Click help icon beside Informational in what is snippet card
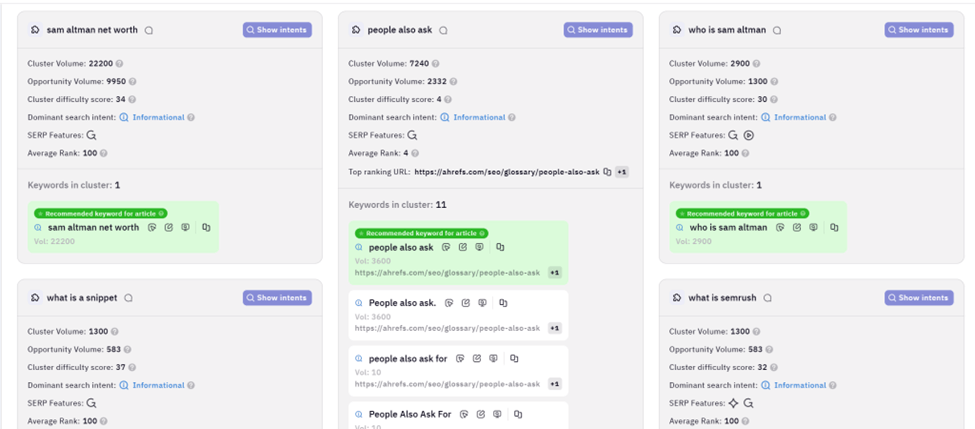975x429 pixels. tap(191, 385)
